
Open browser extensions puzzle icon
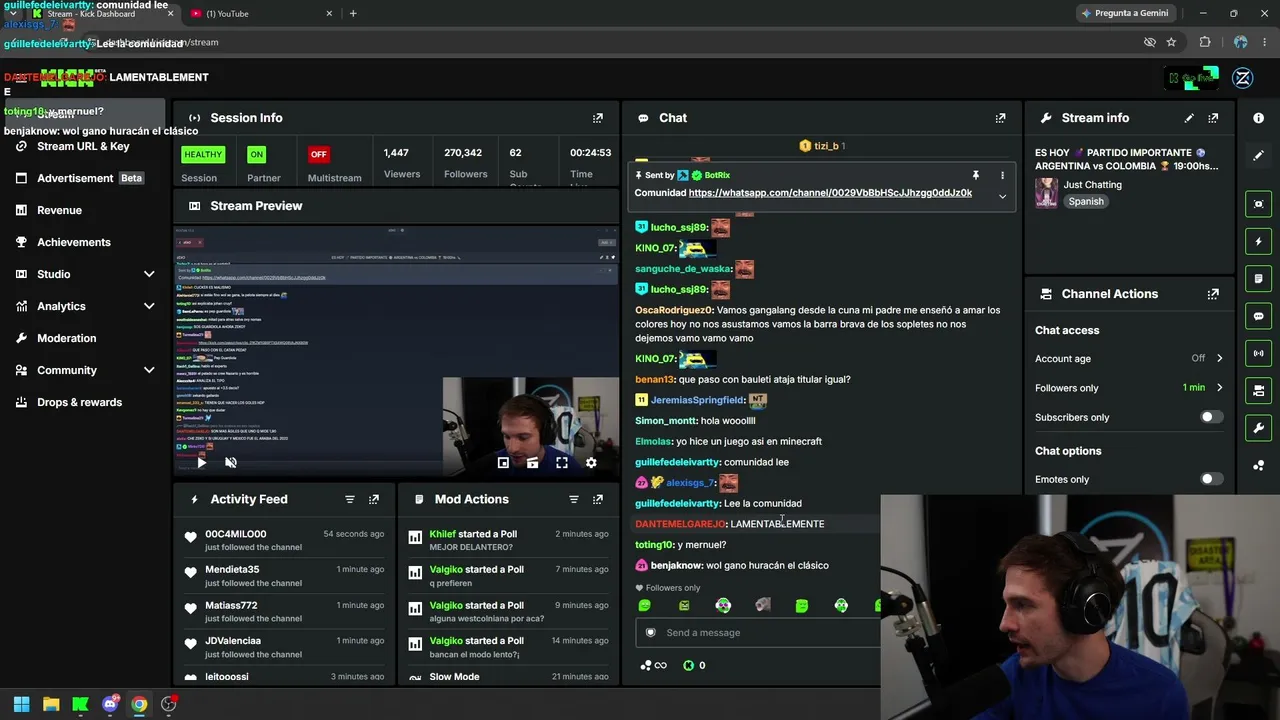pyautogui.click(x=1205, y=42)
